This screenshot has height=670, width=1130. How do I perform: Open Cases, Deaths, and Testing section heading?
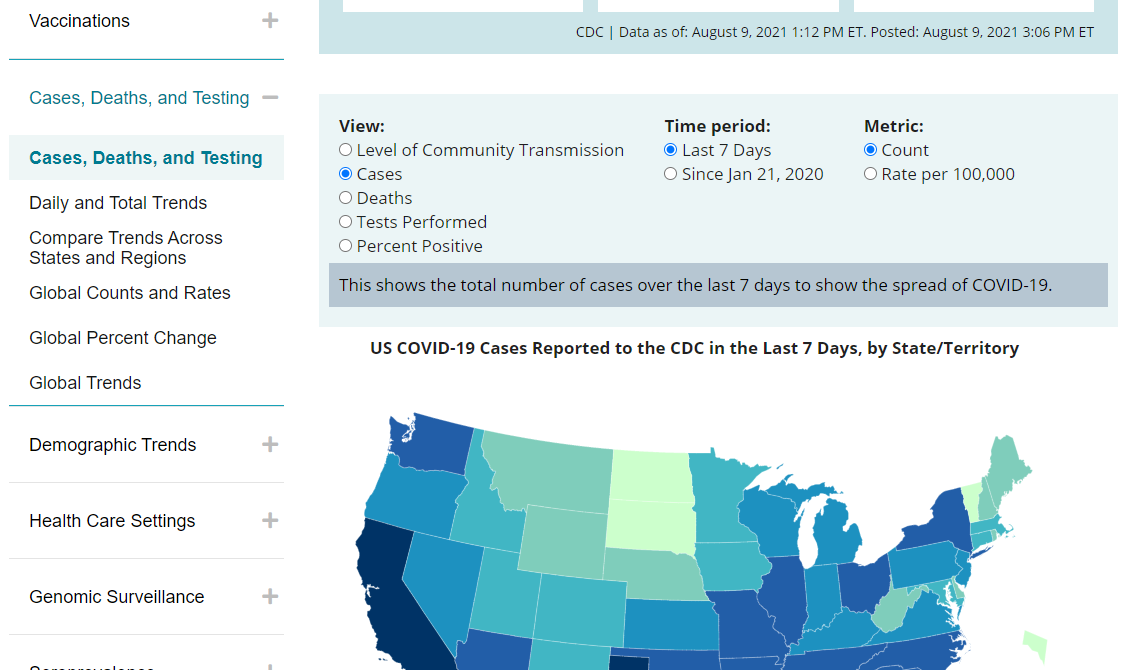(x=139, y=98)
